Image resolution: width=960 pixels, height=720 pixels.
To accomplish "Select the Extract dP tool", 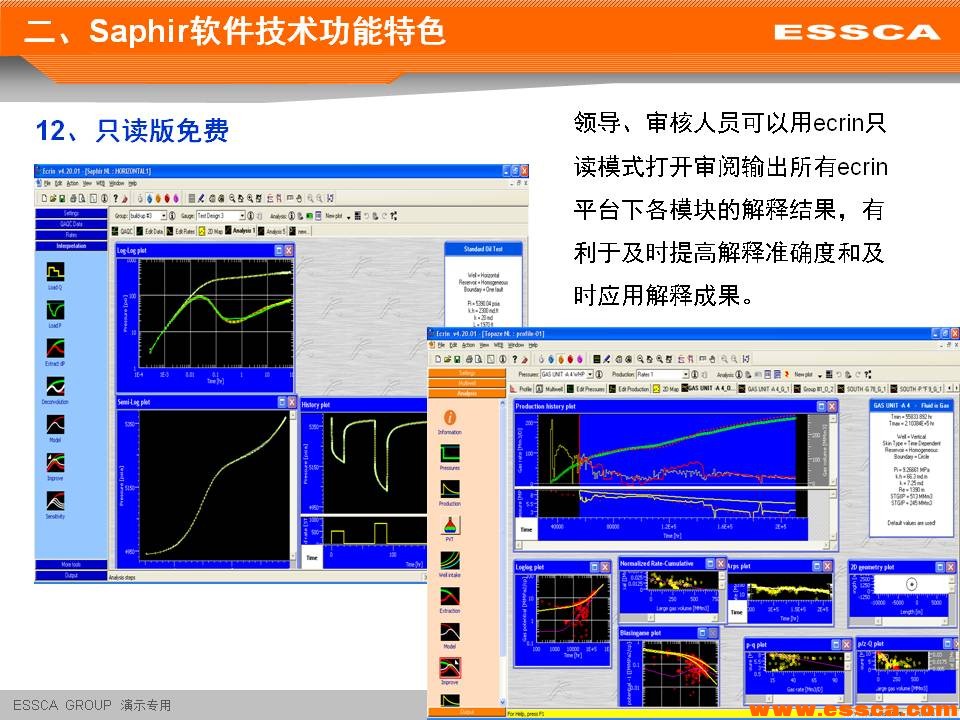I will 55,349.
